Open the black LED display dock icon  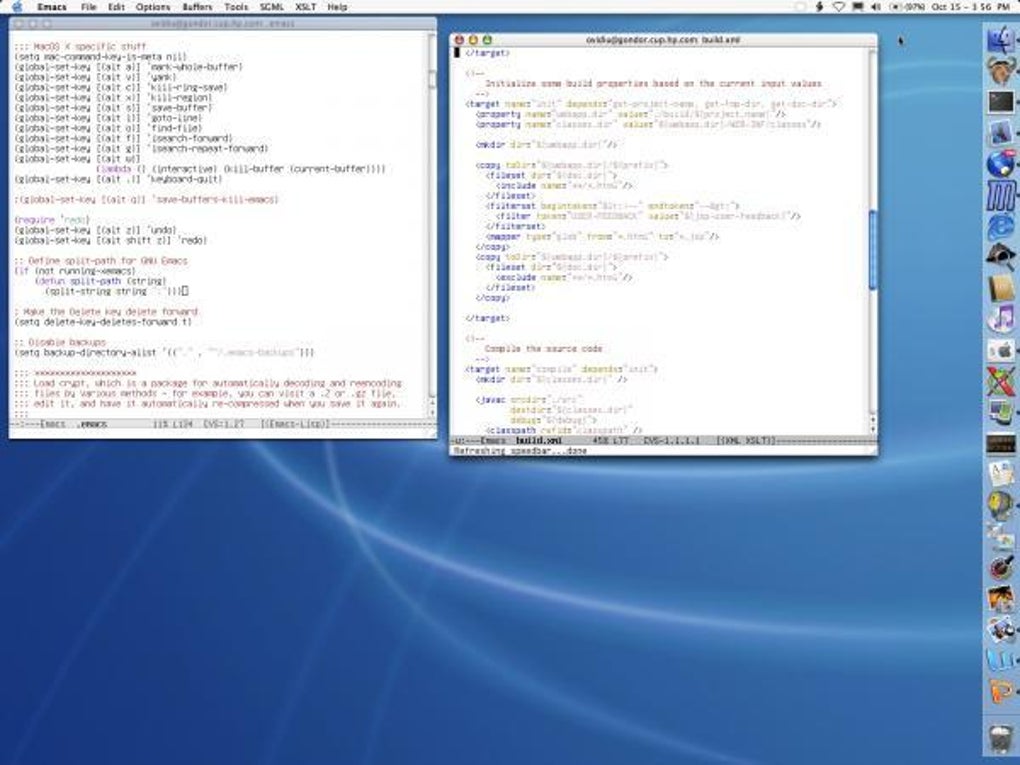(1000, 444)
